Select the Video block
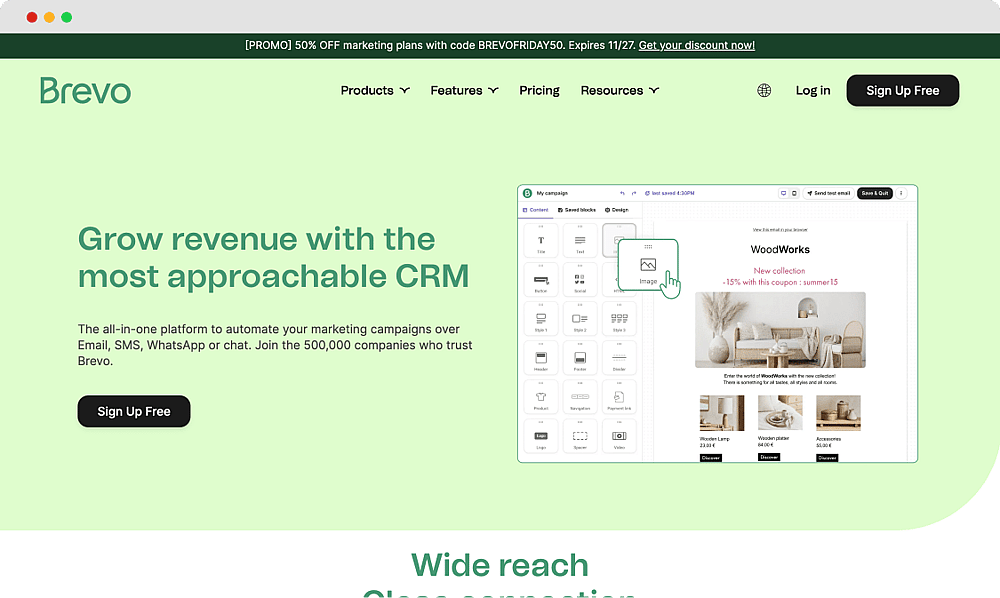Viewport: 1000px width, 598px height. point(619,437)
